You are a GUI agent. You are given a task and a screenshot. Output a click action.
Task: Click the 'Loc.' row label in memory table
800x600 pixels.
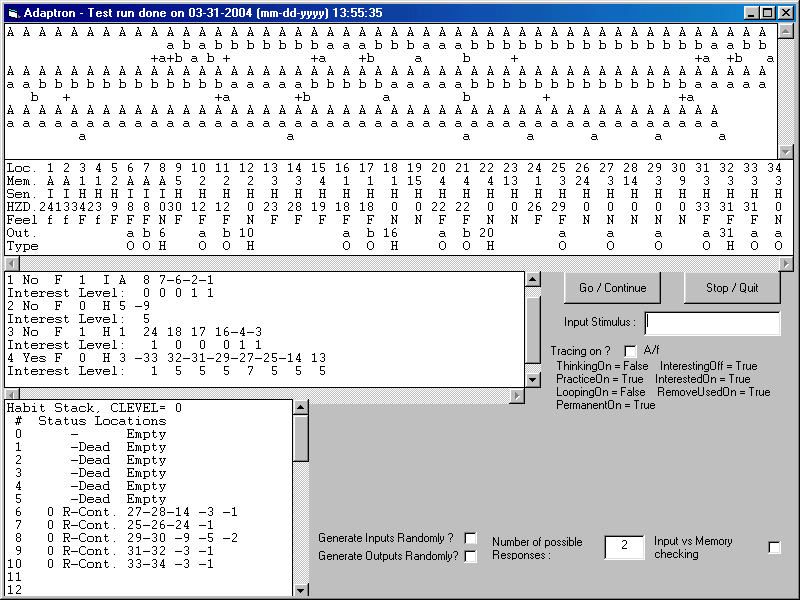tap(22, 168)
